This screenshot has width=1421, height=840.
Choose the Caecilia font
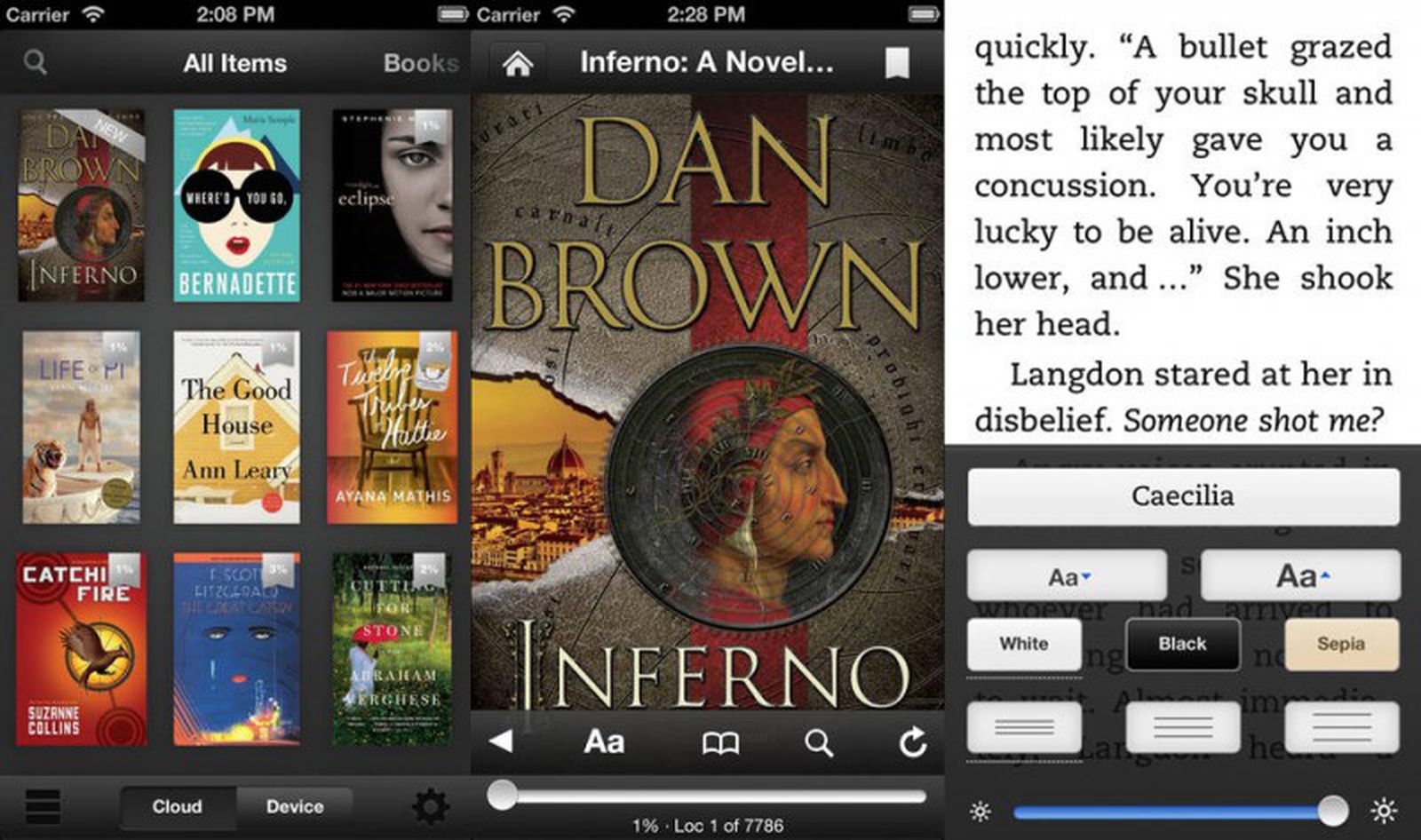click(x=1183, y=495)
